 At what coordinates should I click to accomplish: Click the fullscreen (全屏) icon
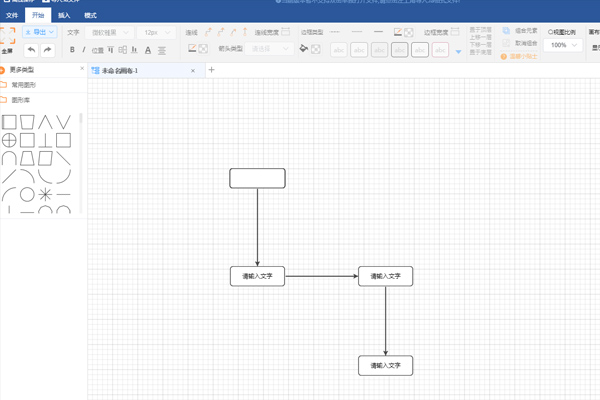tap(7, 40)
